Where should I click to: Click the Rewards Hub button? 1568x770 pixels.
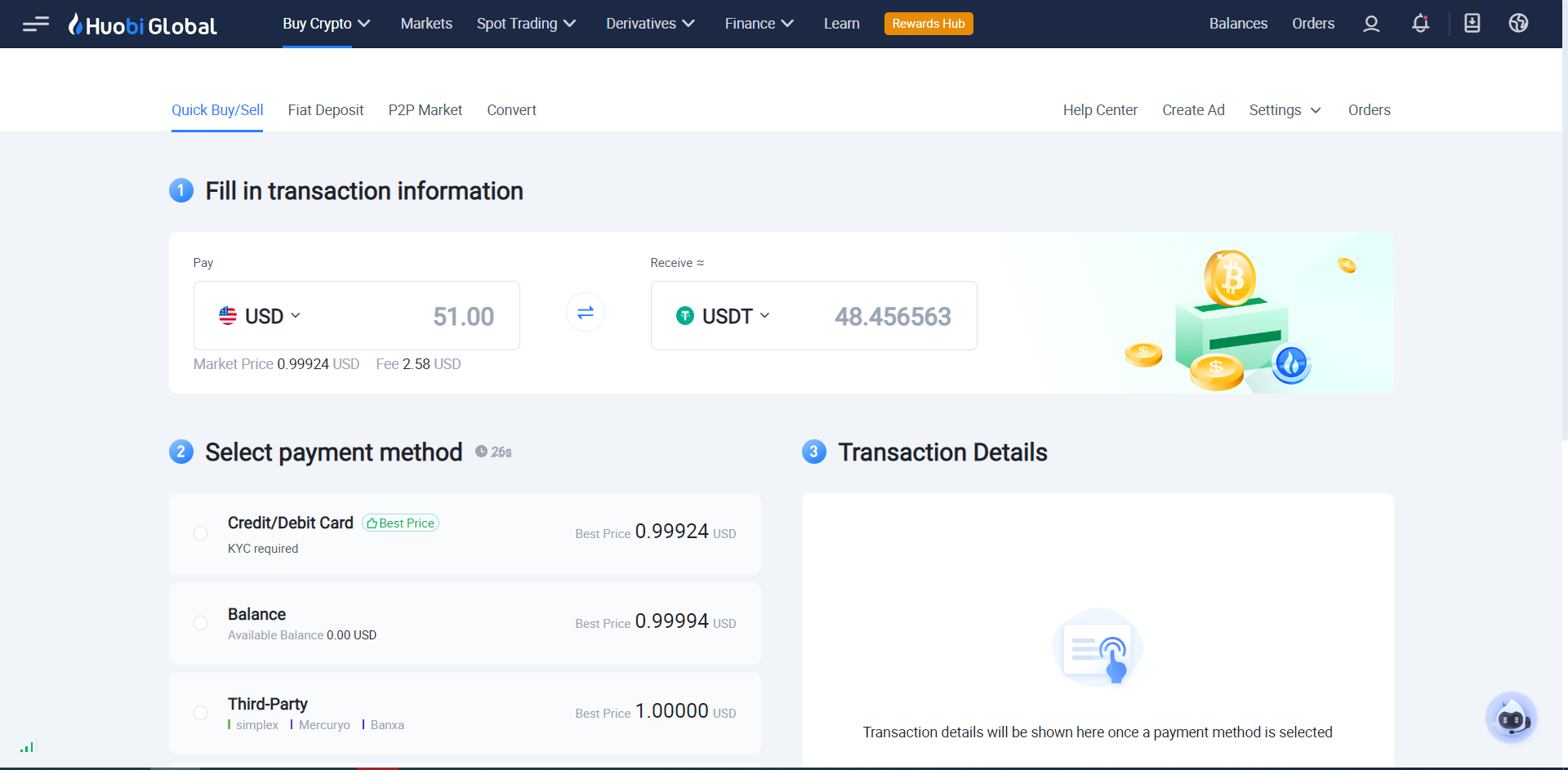[x=929, y=24]
